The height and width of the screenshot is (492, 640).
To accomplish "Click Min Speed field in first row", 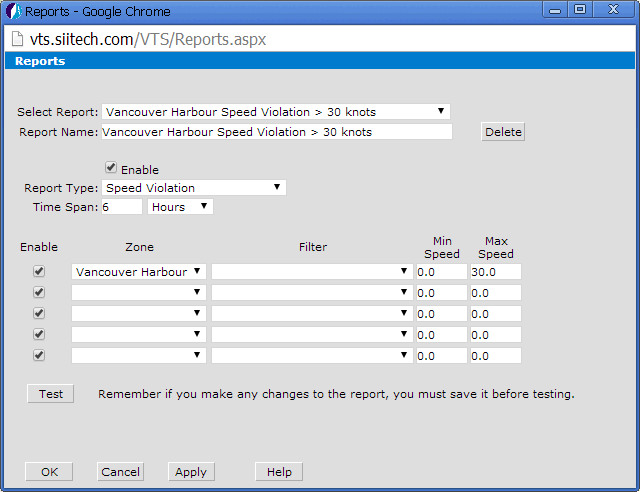I will (x=440, y=272).
